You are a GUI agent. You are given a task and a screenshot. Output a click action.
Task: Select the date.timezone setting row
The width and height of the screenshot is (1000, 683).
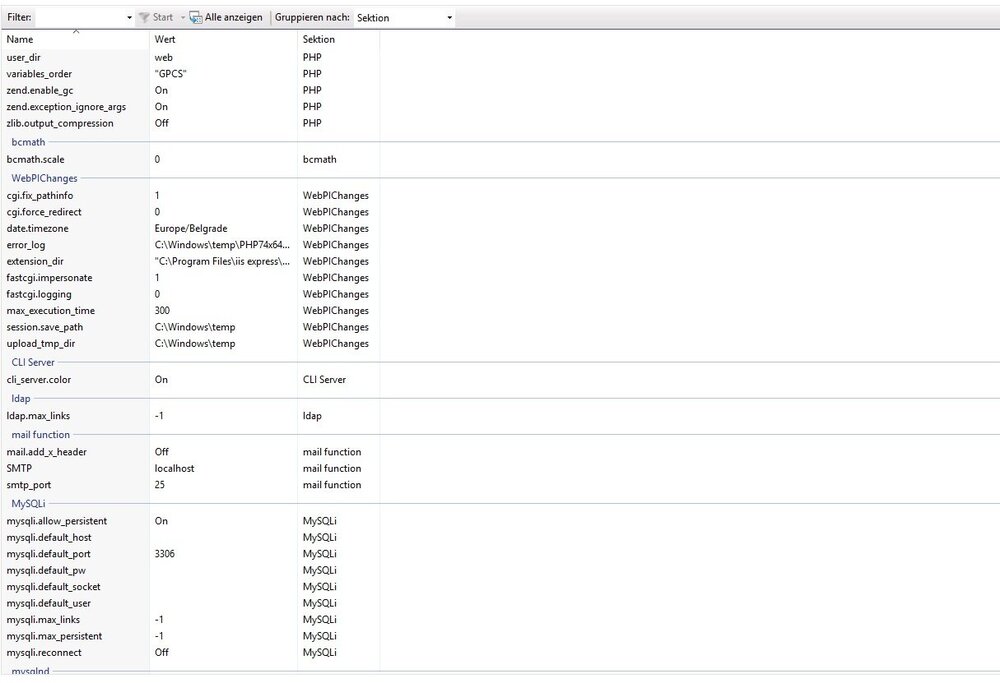coord(38,228)
